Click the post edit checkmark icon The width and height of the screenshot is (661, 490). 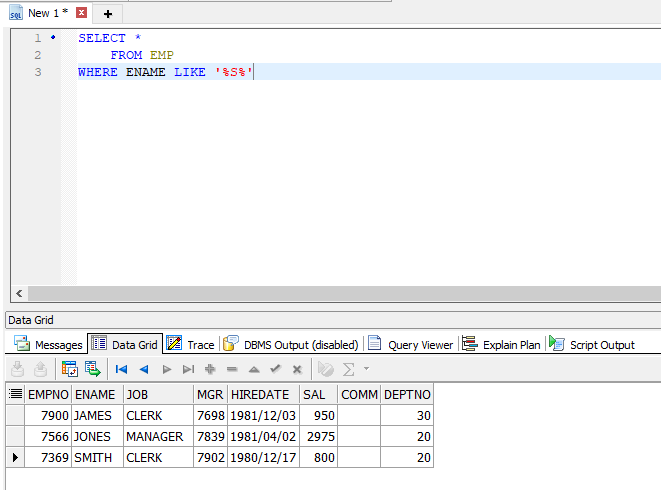(276, 369)
